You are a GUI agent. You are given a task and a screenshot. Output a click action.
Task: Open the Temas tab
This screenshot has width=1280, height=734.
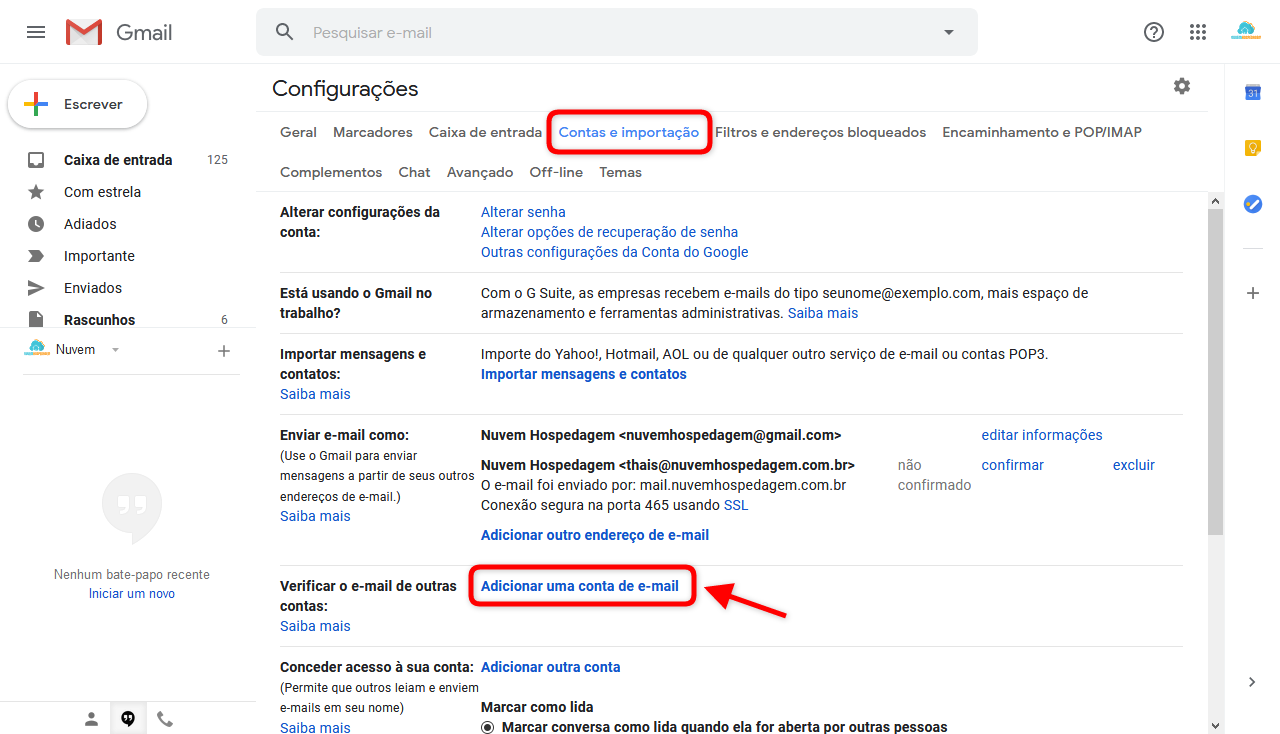coord(620,172)
